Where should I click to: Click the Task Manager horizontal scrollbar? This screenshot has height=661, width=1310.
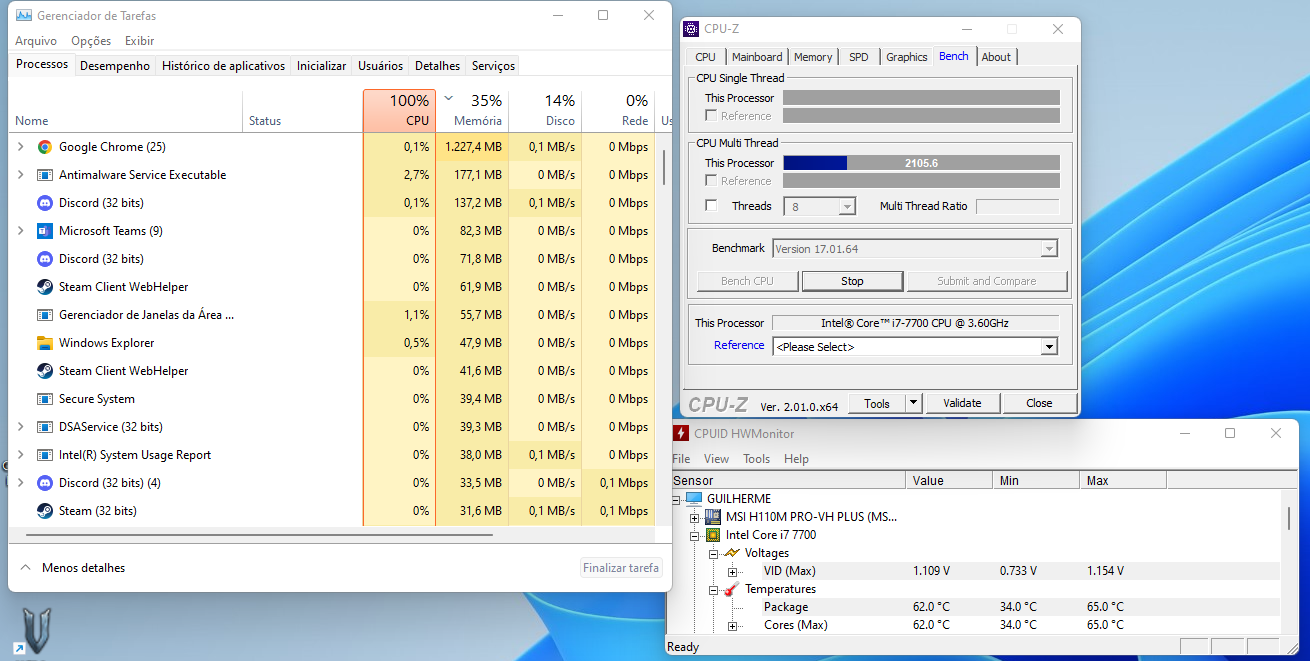(260, 535)
